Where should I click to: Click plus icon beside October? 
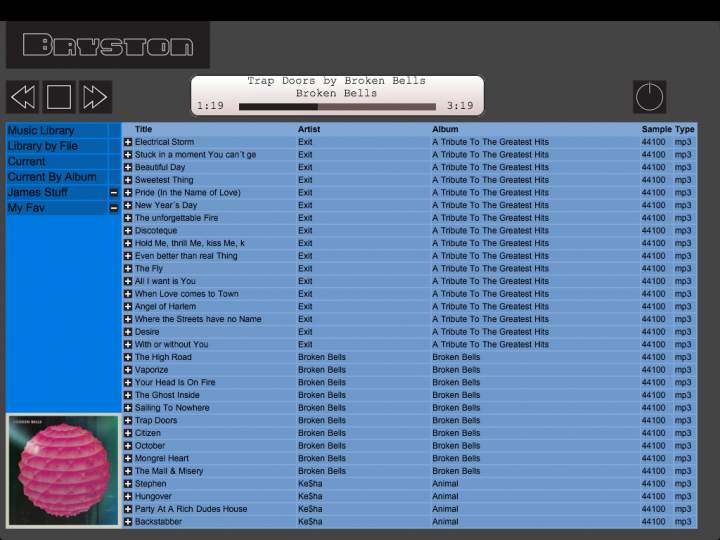128,445
